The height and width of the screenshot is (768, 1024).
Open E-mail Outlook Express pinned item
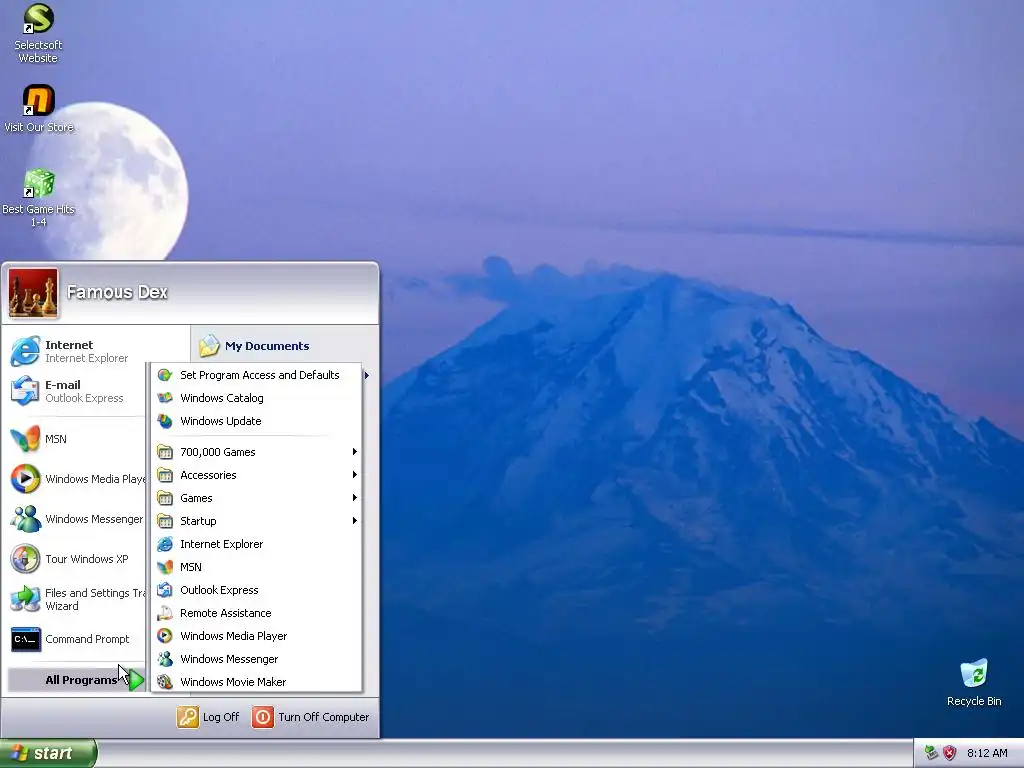point(77,391)
